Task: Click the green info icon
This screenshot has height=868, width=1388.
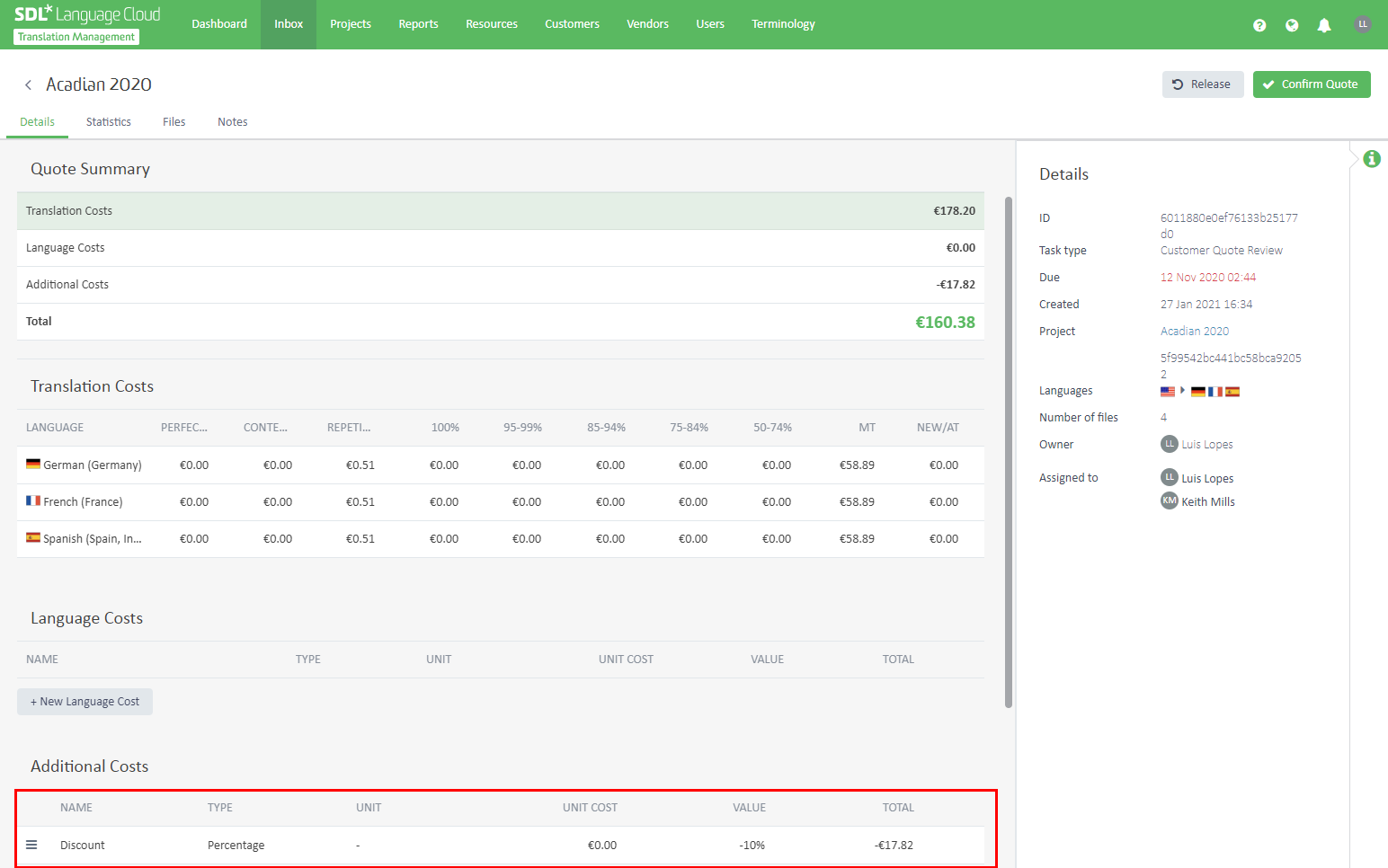Action: [x=1372, y=159]
